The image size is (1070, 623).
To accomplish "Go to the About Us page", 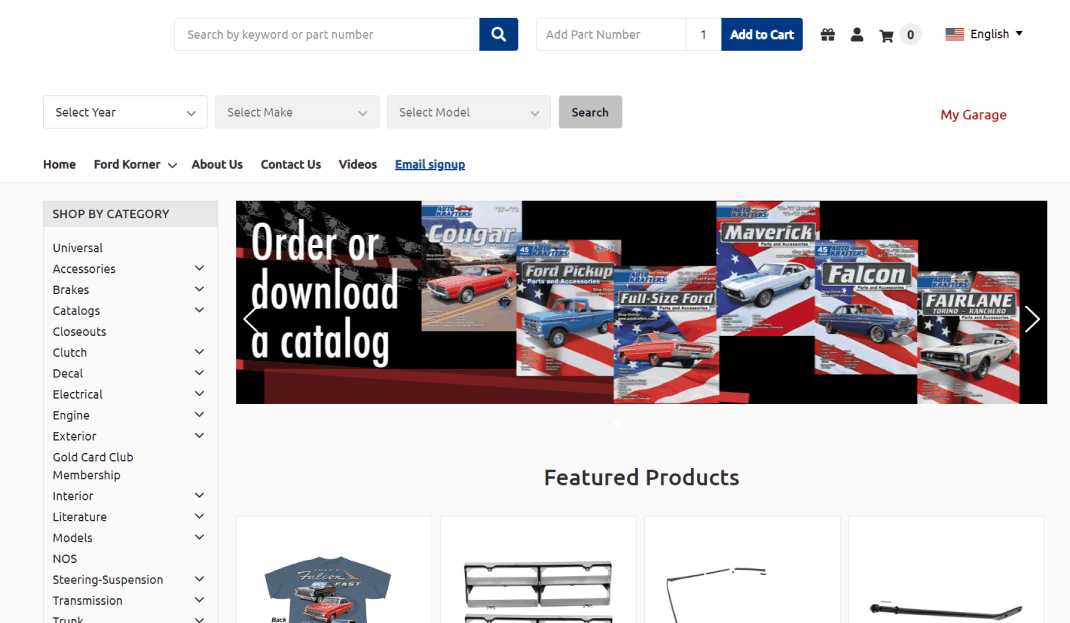I will [217, 164].
